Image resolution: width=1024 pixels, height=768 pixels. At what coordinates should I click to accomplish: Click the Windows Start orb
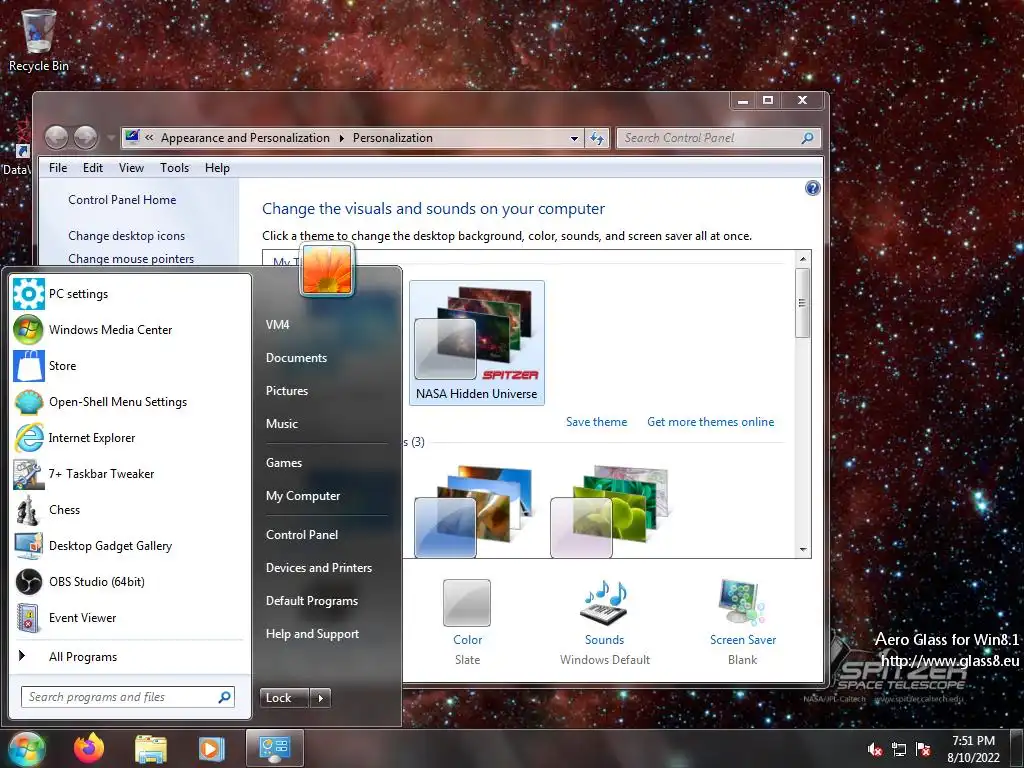[x=26, y=748]
